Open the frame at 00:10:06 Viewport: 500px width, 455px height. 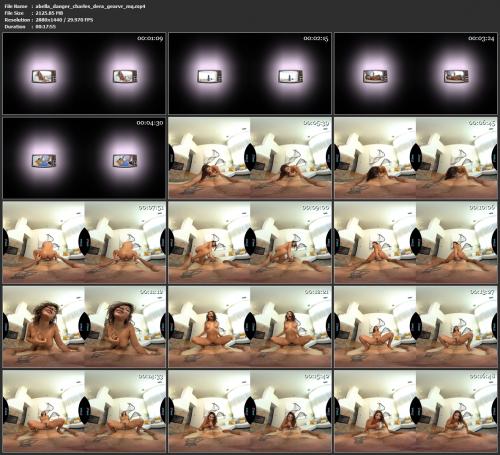(x=416, y=242)
